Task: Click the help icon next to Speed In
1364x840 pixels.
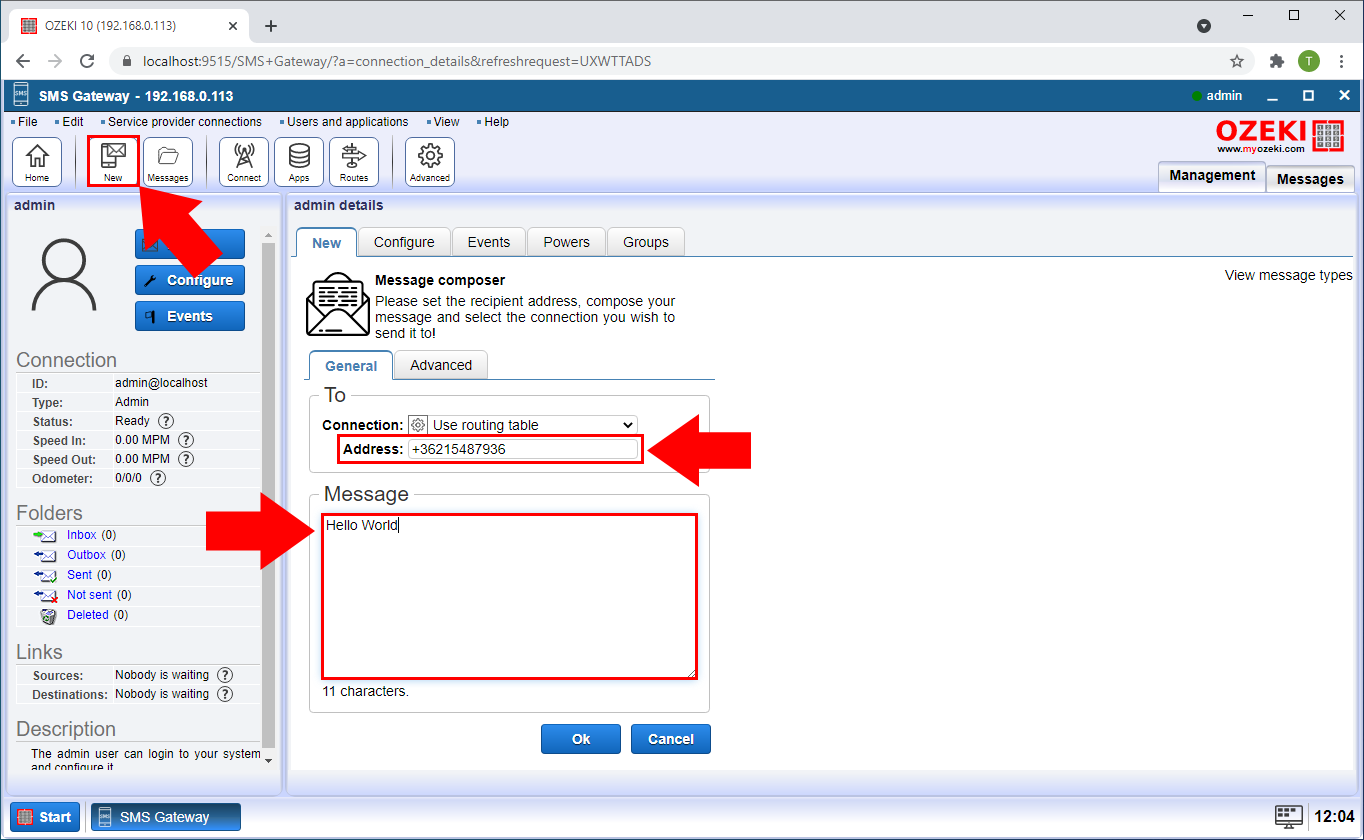Action: (x=186, y=440)
